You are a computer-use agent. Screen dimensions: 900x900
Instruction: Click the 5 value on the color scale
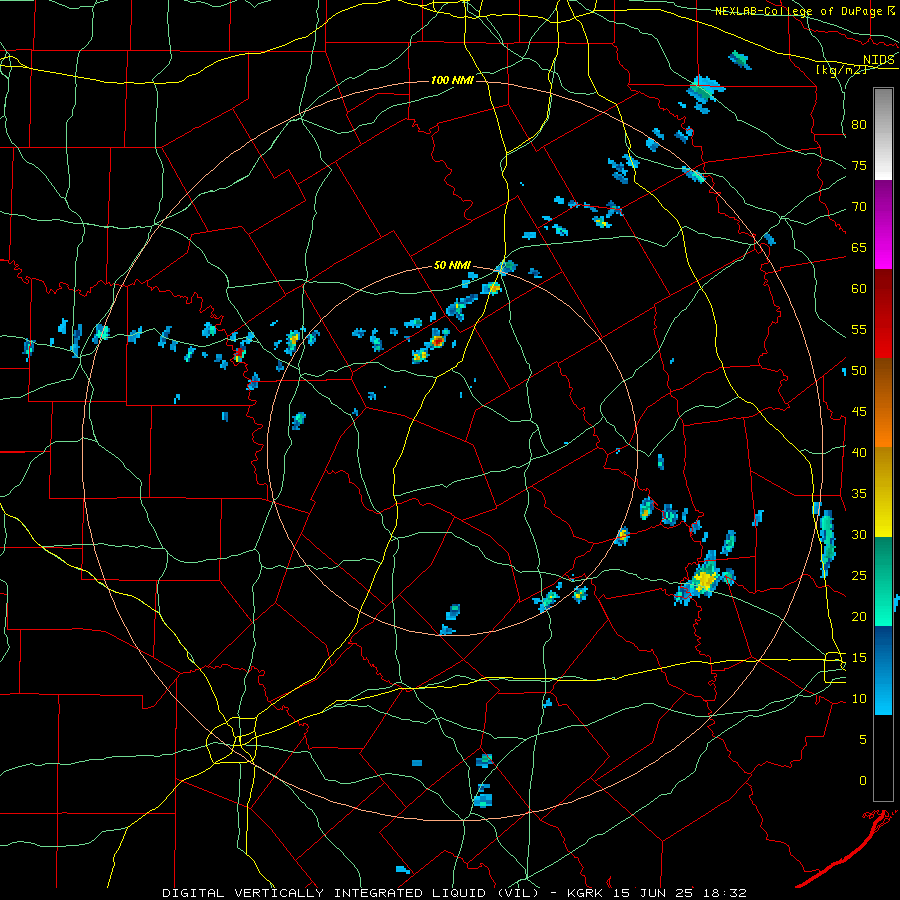tap(863, 739)
